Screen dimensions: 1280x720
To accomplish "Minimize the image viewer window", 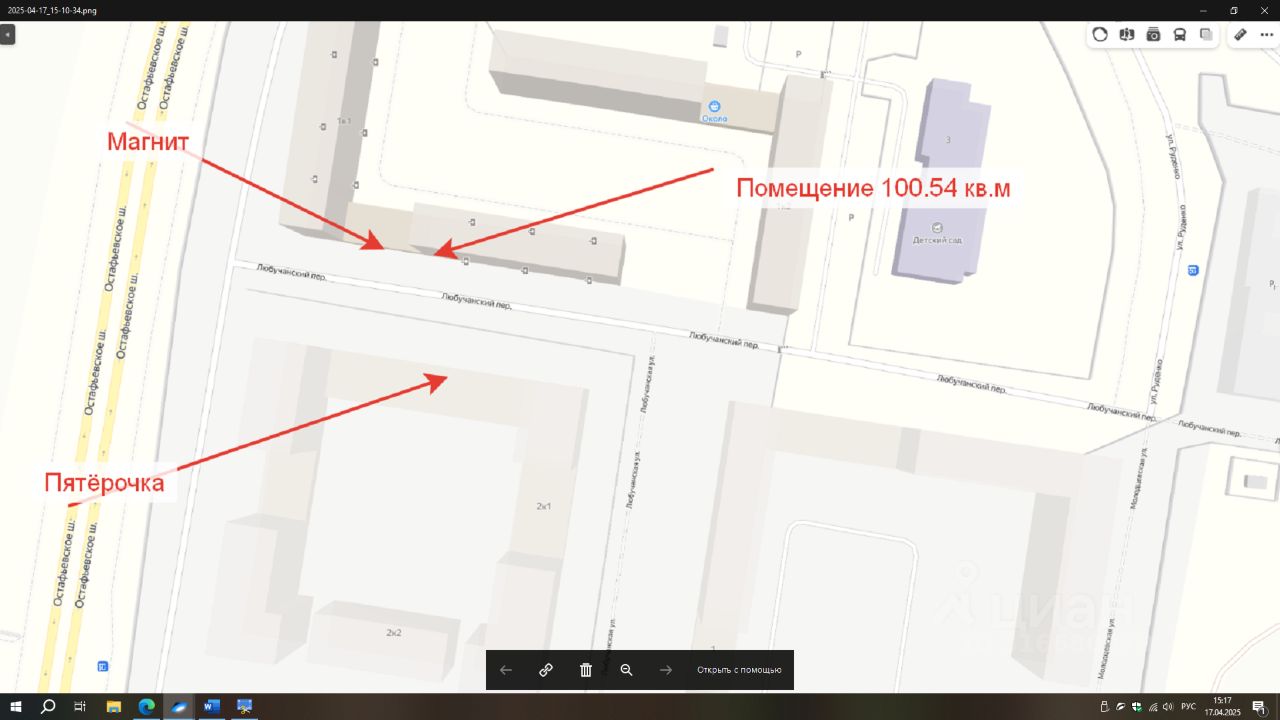I will pyautogui.click(x=1204, y=10).
